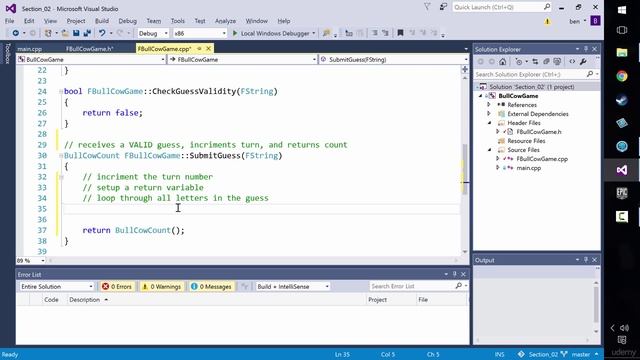The height and width of the screenshot is (360, 640).
Task: Open Chrome from the taskbar
Action: (x=622, y=76)
